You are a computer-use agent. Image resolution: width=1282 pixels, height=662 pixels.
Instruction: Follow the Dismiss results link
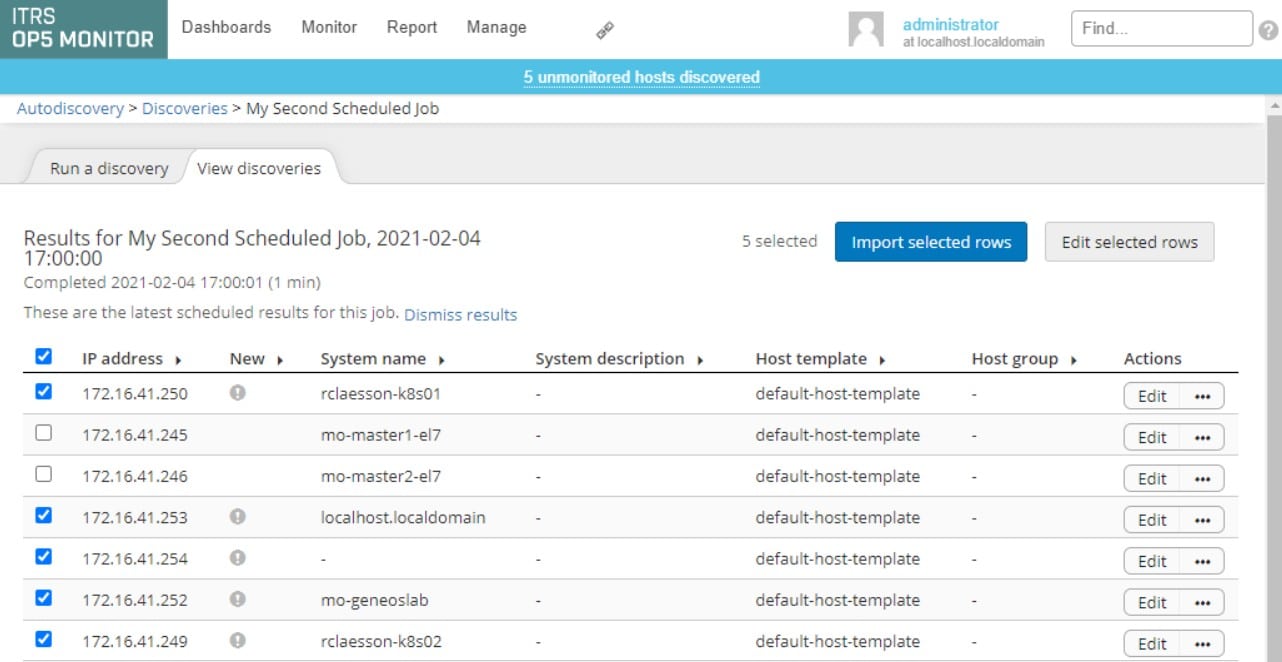click(460, 315)
